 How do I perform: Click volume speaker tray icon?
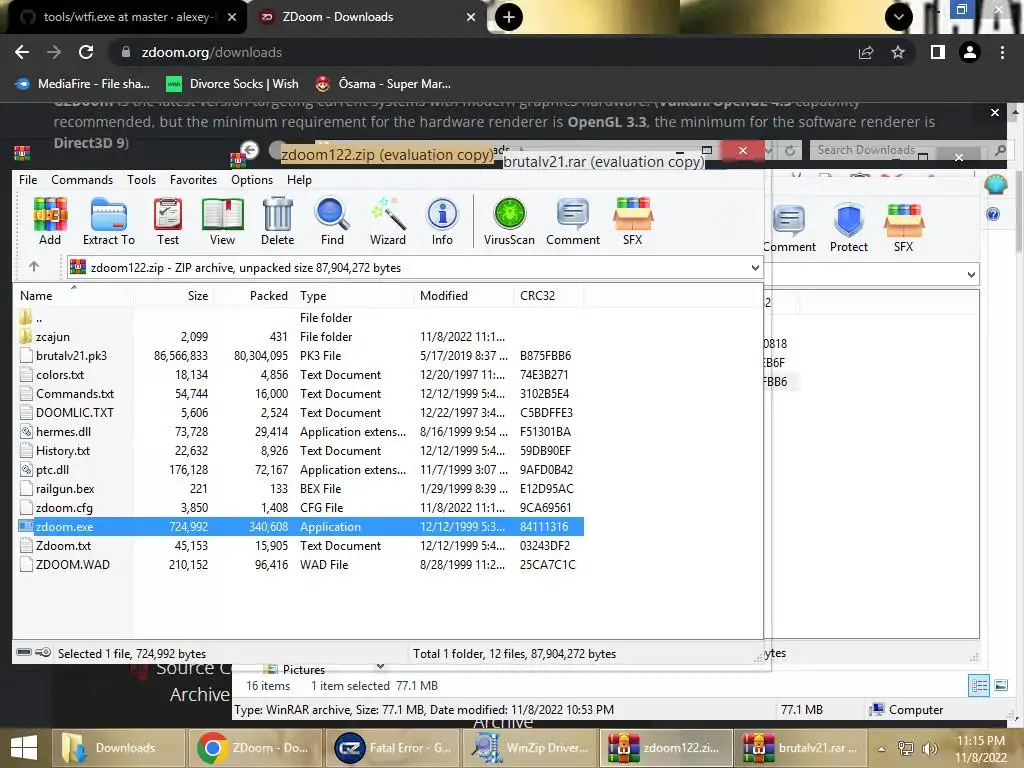point(929,748)
